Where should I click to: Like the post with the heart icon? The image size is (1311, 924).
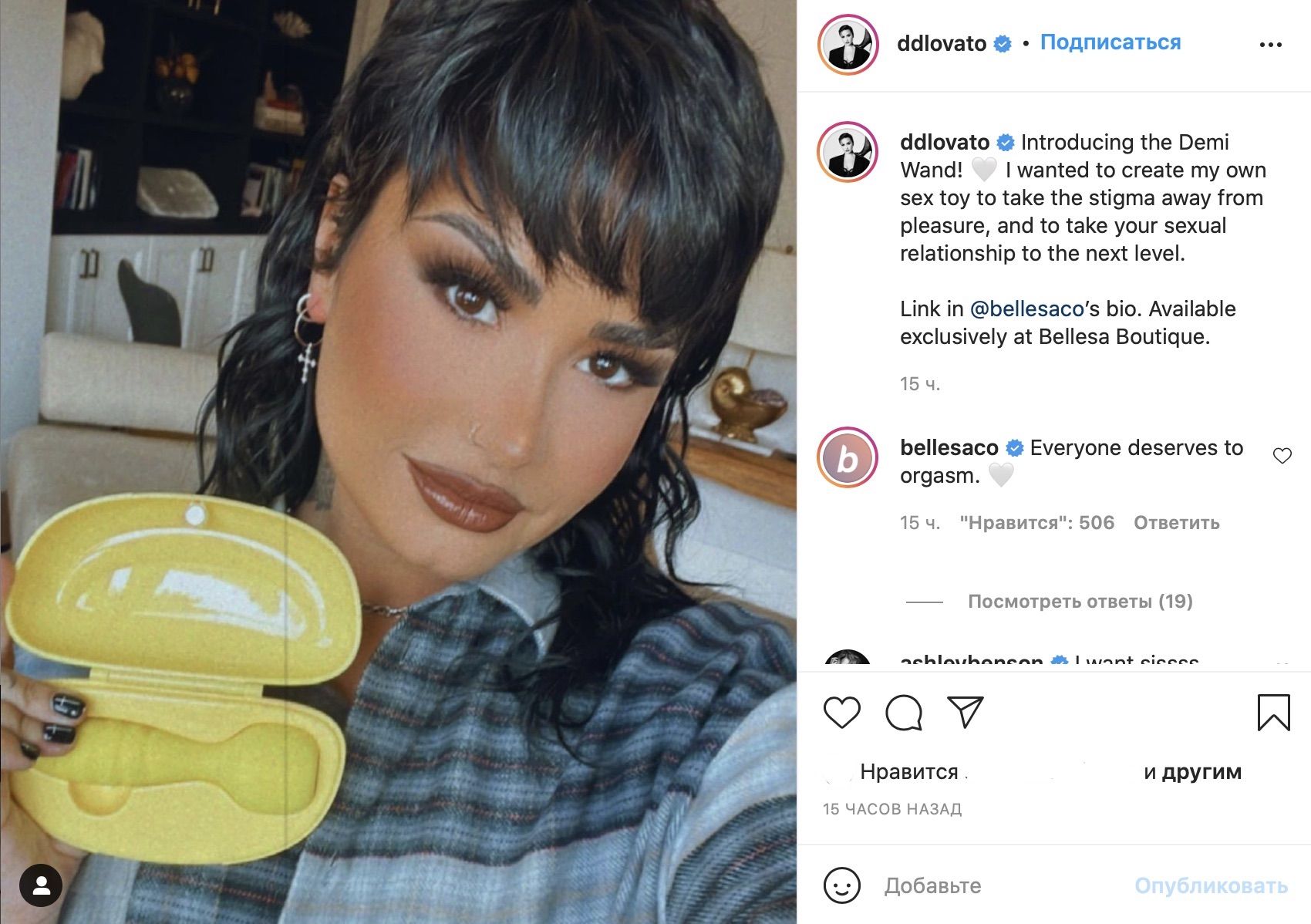841,712
